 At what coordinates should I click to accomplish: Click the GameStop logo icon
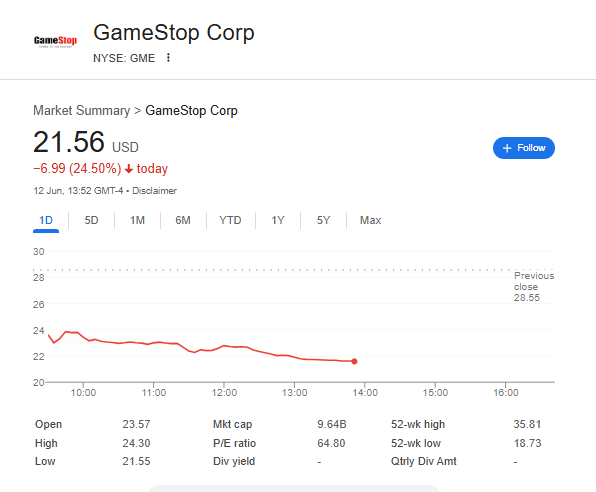(55, 41)
